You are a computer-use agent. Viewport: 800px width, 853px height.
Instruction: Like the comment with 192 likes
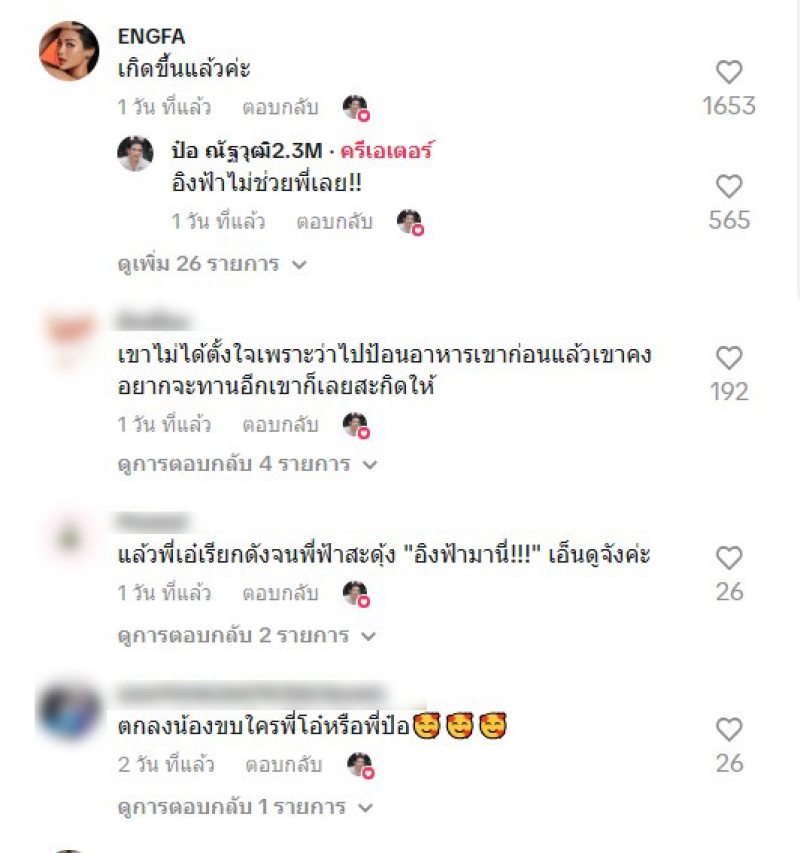(729, 358)
